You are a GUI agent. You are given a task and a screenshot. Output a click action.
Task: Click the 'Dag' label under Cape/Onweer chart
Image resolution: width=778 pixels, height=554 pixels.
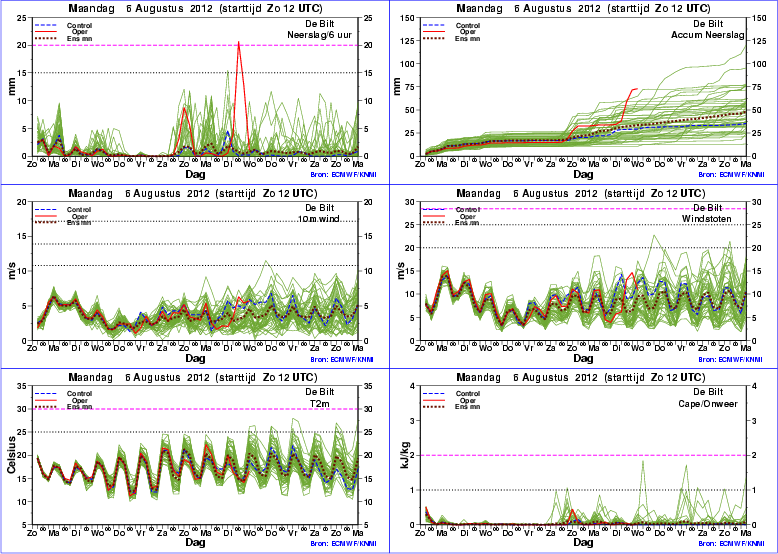click(584, 543)
